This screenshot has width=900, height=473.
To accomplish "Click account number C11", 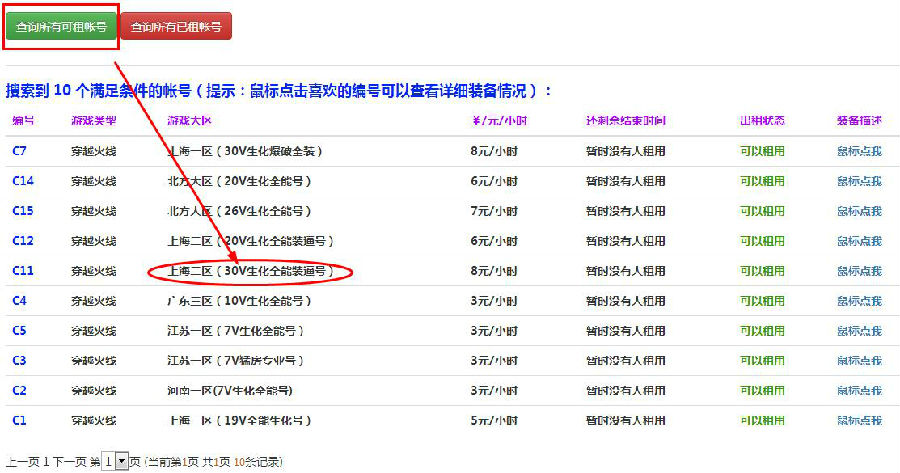I will 22,271.
